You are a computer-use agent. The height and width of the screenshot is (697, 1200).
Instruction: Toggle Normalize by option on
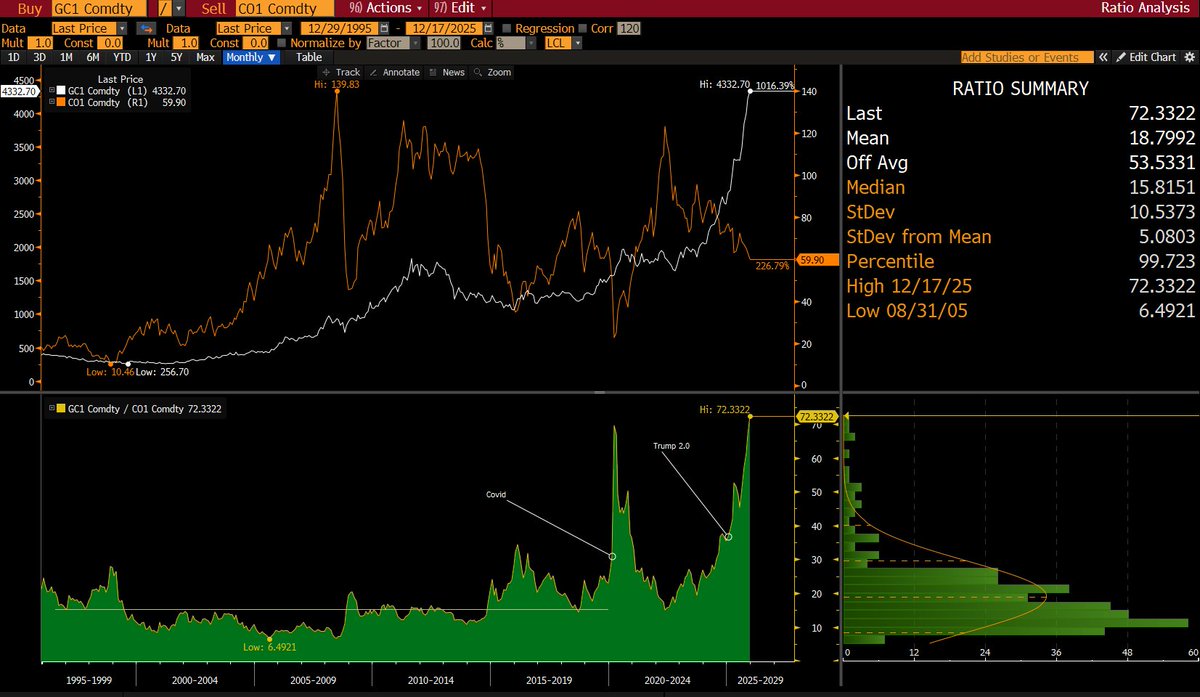click(281, 43)
